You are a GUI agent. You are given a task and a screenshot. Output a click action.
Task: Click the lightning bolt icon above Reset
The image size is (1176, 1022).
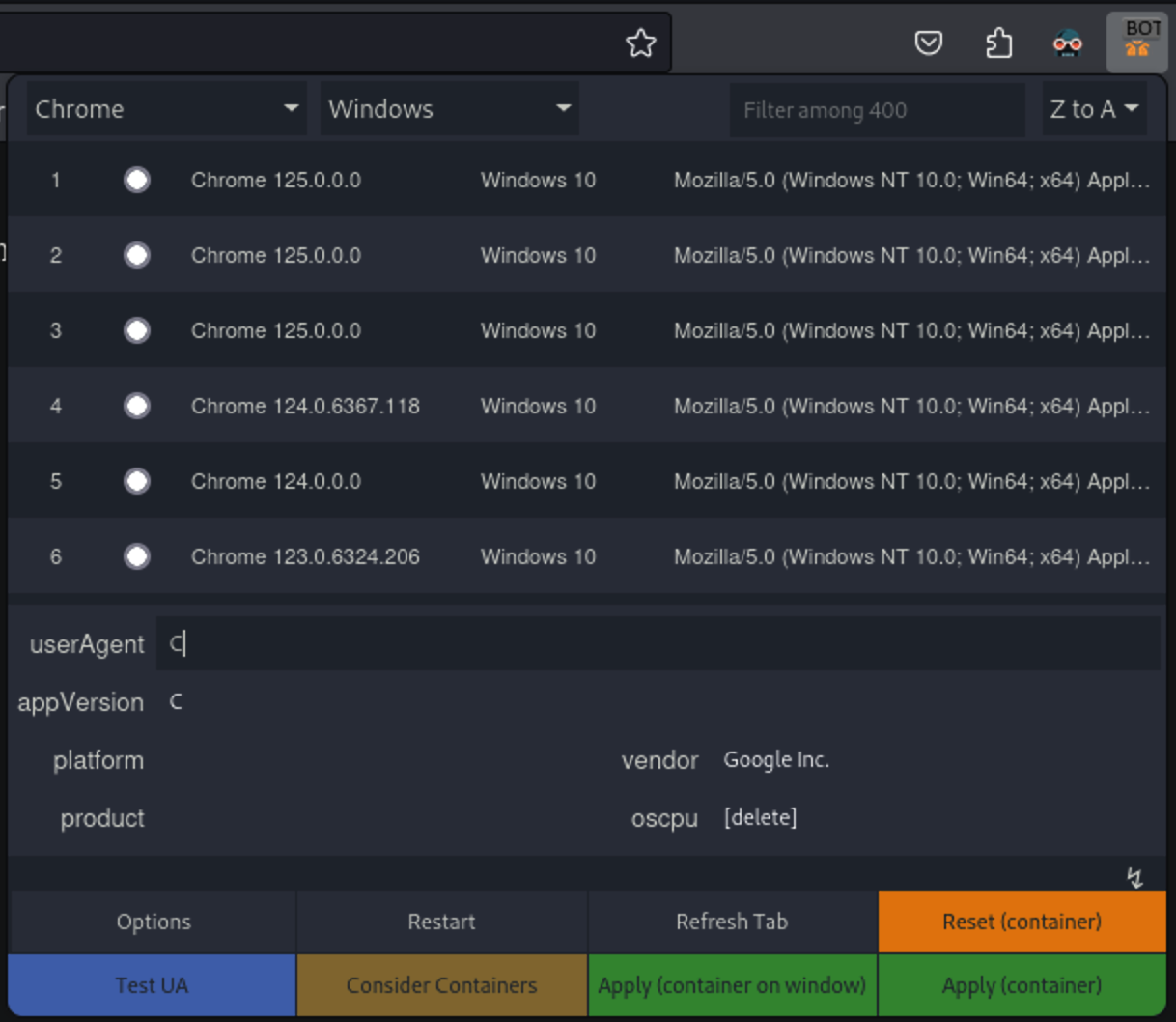pyautogui.click(x=1135, y=877)
